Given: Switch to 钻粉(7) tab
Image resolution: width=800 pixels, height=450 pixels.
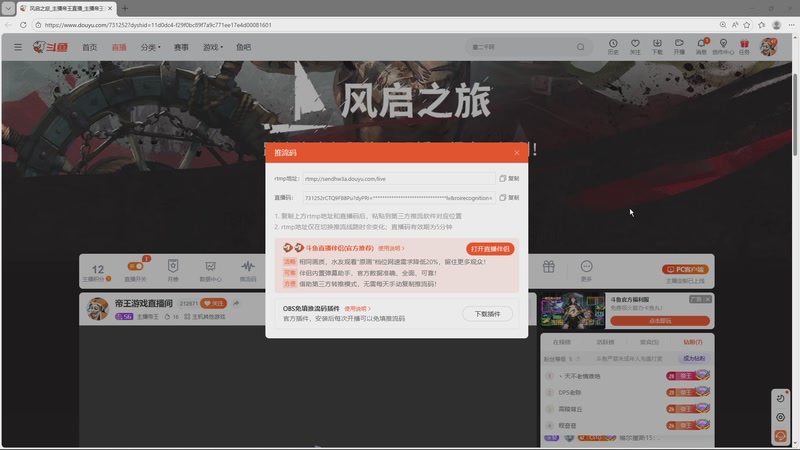Looking at the screenshot, I should pos(692,342).
